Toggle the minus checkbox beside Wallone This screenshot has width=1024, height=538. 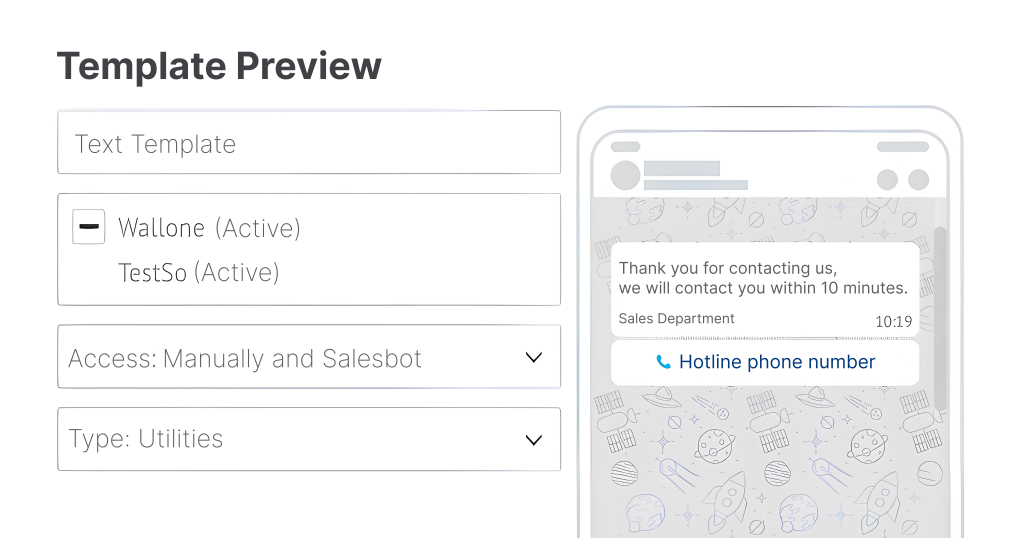[x=89, y=228]
